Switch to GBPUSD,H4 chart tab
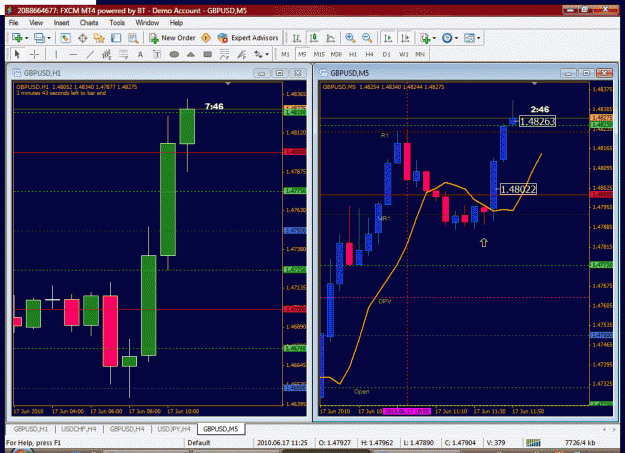 (x=127, y=429)
